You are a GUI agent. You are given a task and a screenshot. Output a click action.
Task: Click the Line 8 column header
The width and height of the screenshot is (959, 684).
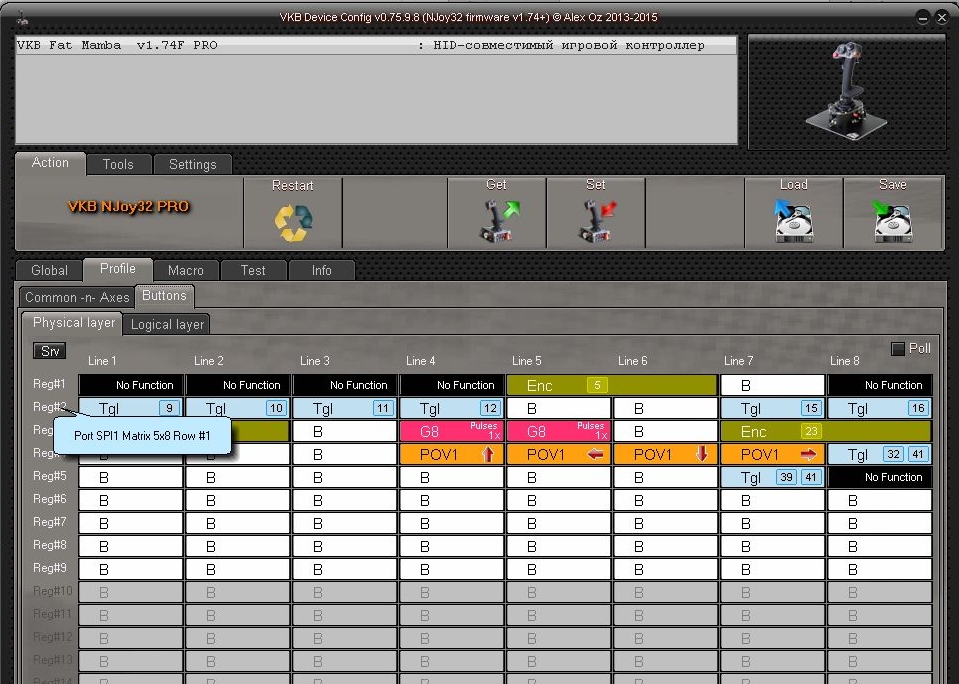coord(845,361)
